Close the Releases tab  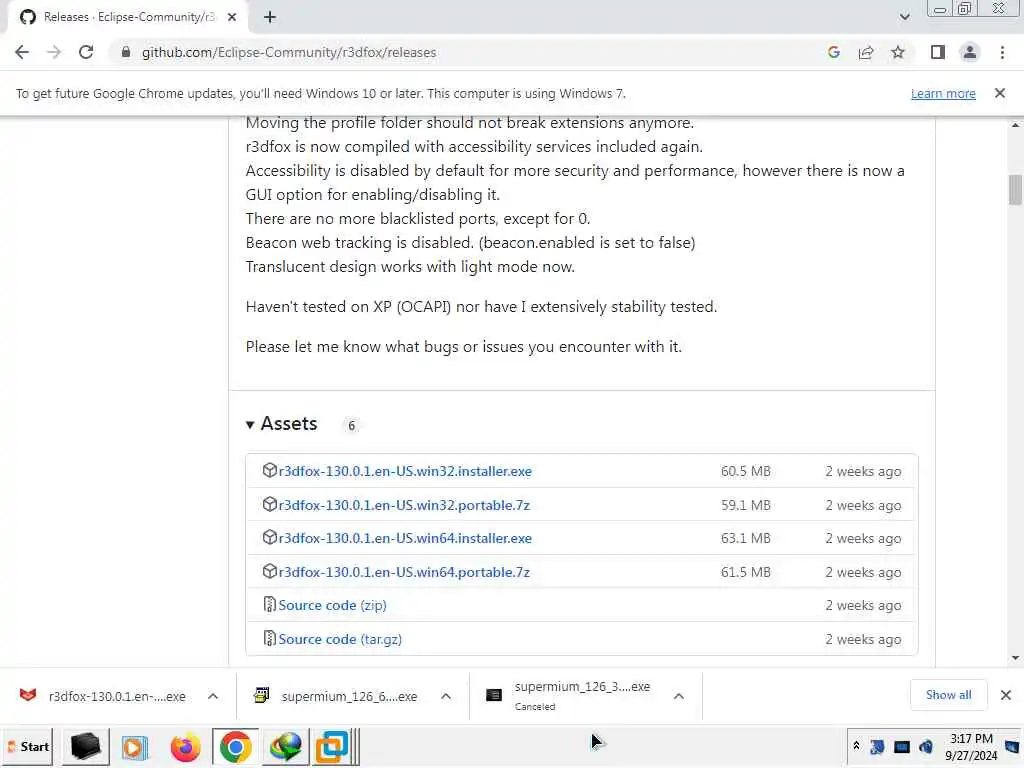[x=232, y=18]
